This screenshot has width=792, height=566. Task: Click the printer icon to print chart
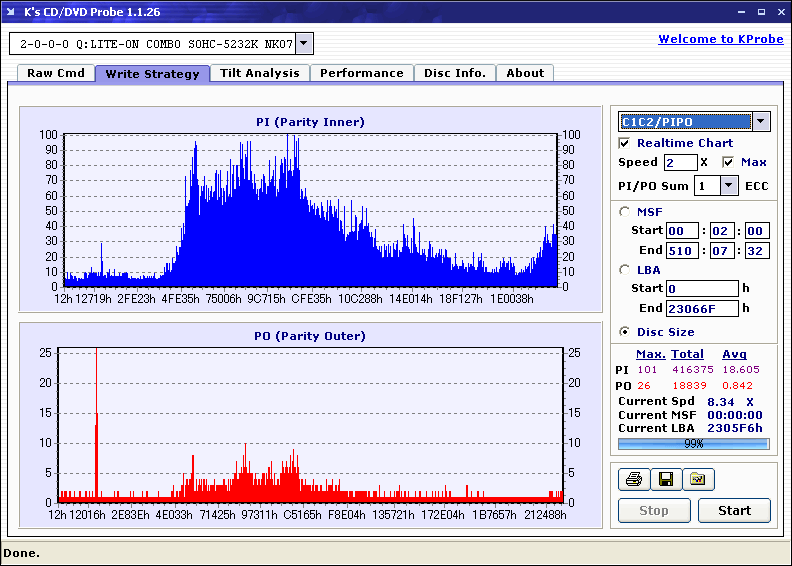tap(633, 480)
